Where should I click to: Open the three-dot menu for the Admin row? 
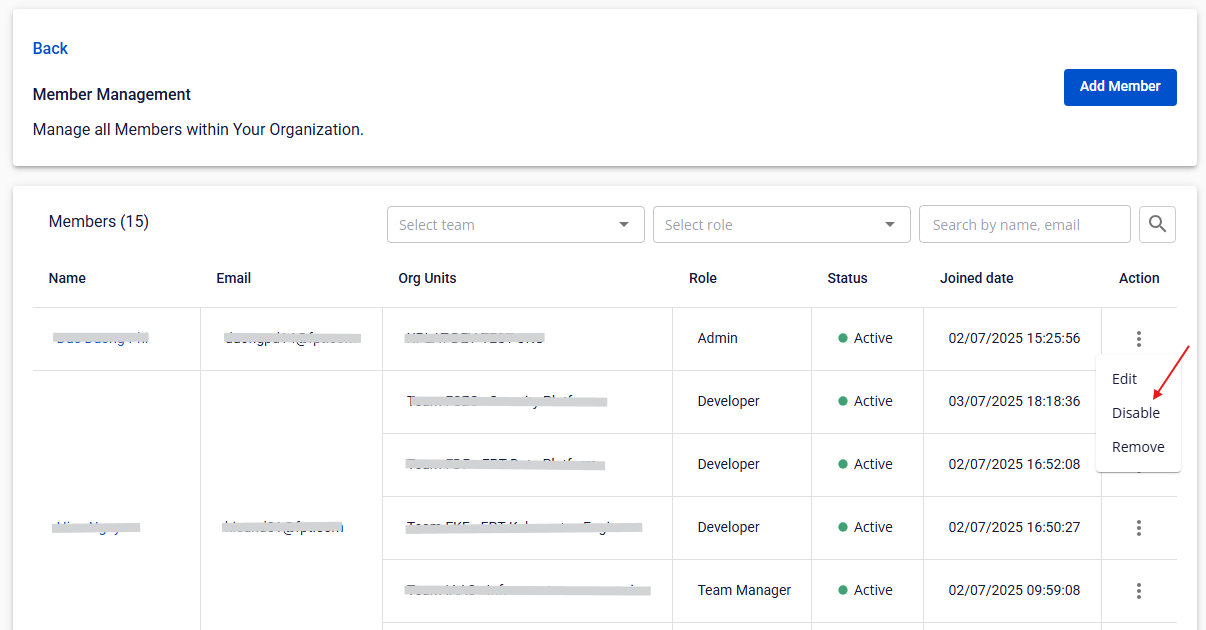coord(1138,339)
